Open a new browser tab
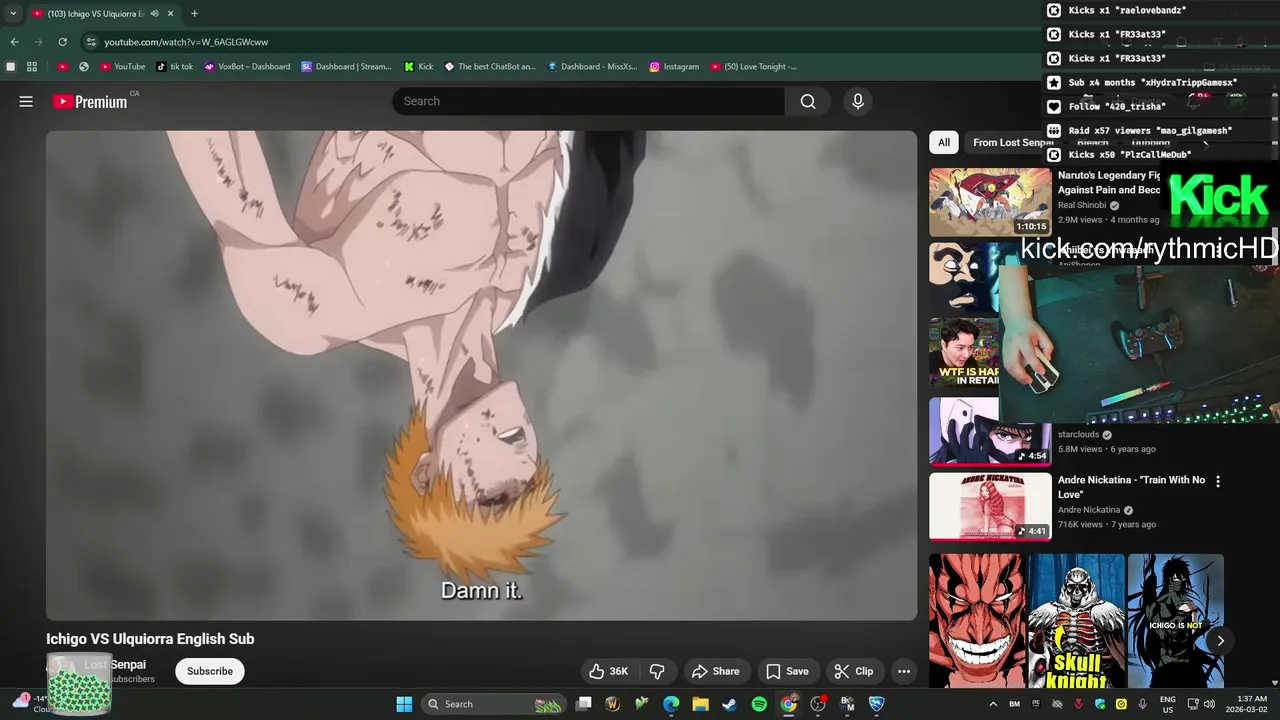The image size is (1280, 720). tap(194, 14)
